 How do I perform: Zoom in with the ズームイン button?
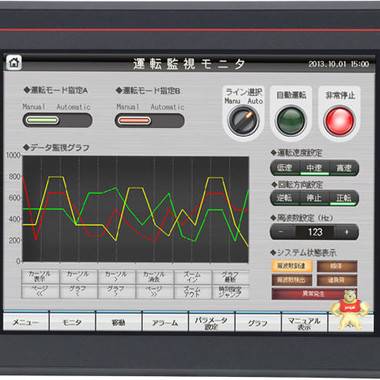(192, 277)
